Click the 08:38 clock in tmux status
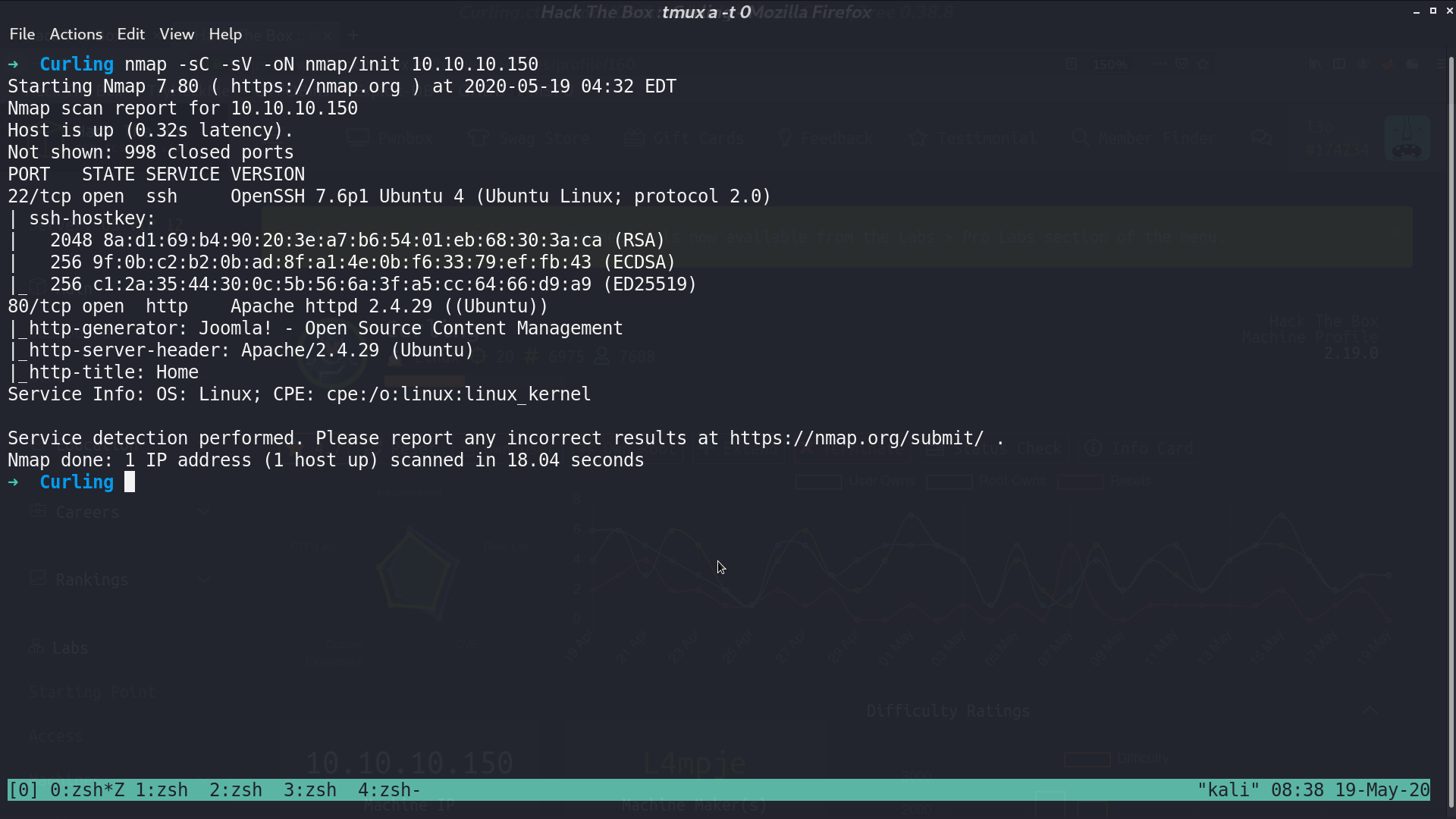 pos(1298,790)
